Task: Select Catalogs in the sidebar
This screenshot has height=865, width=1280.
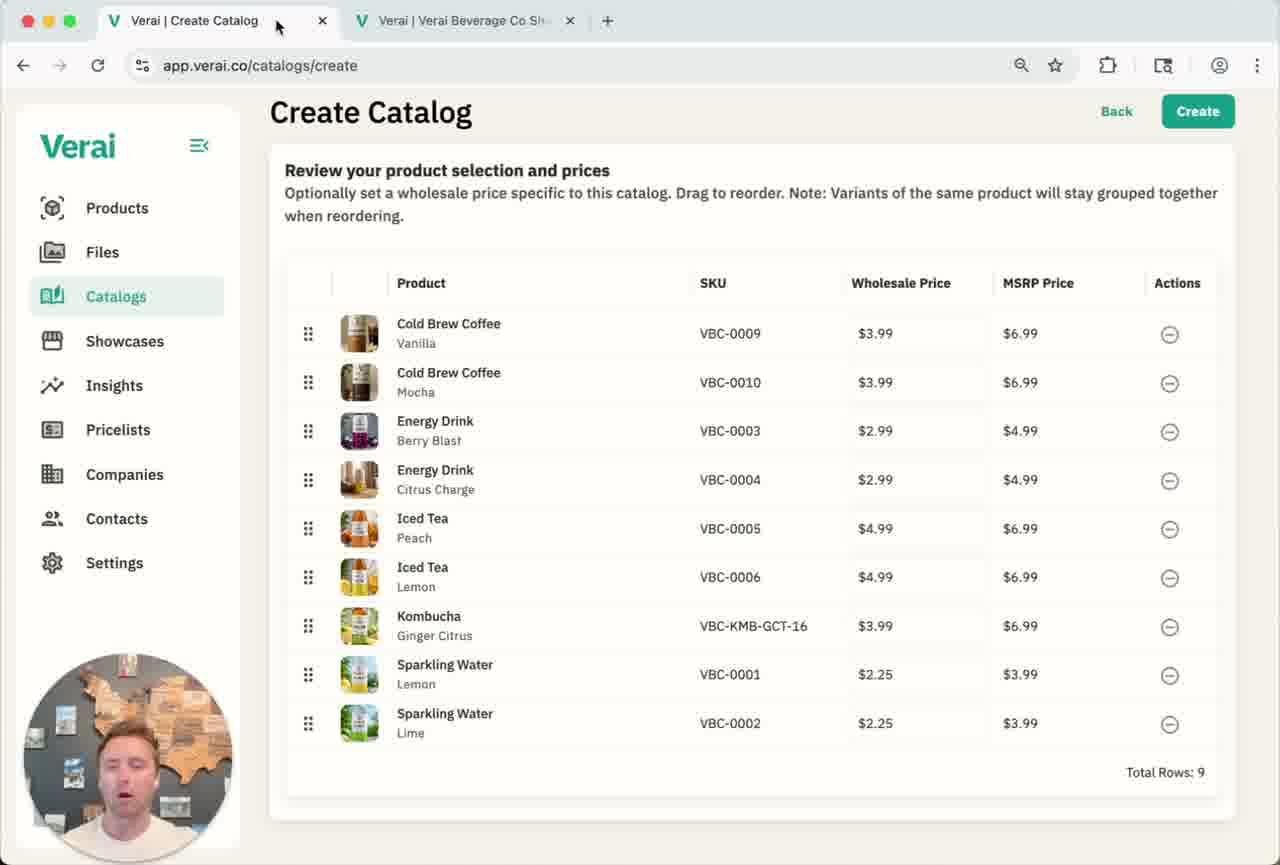Action: click(x=127, y=296)
